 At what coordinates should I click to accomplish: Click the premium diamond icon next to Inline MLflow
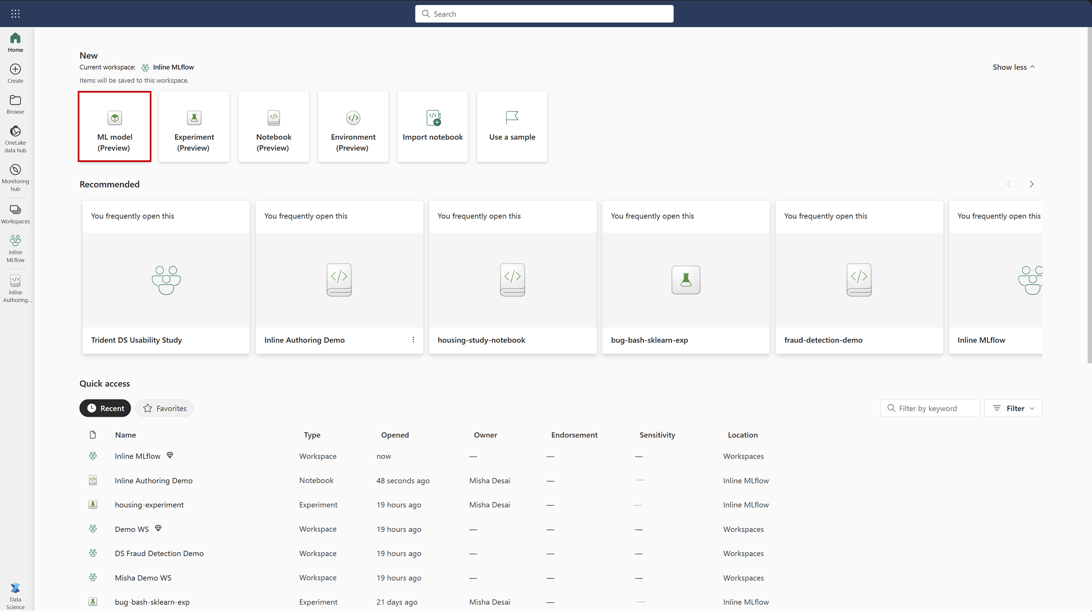tap(170, 455)
